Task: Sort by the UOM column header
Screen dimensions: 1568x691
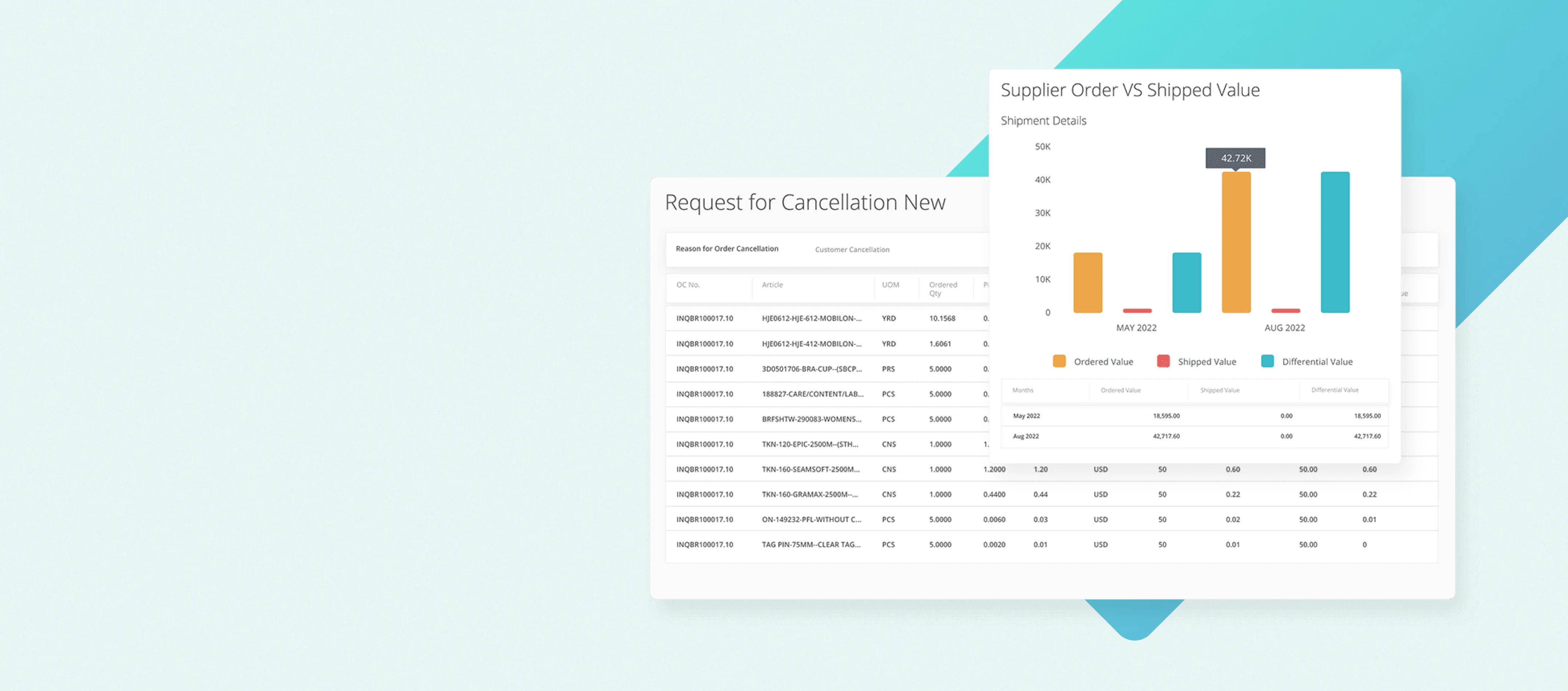Action: [x=890, y=285]
